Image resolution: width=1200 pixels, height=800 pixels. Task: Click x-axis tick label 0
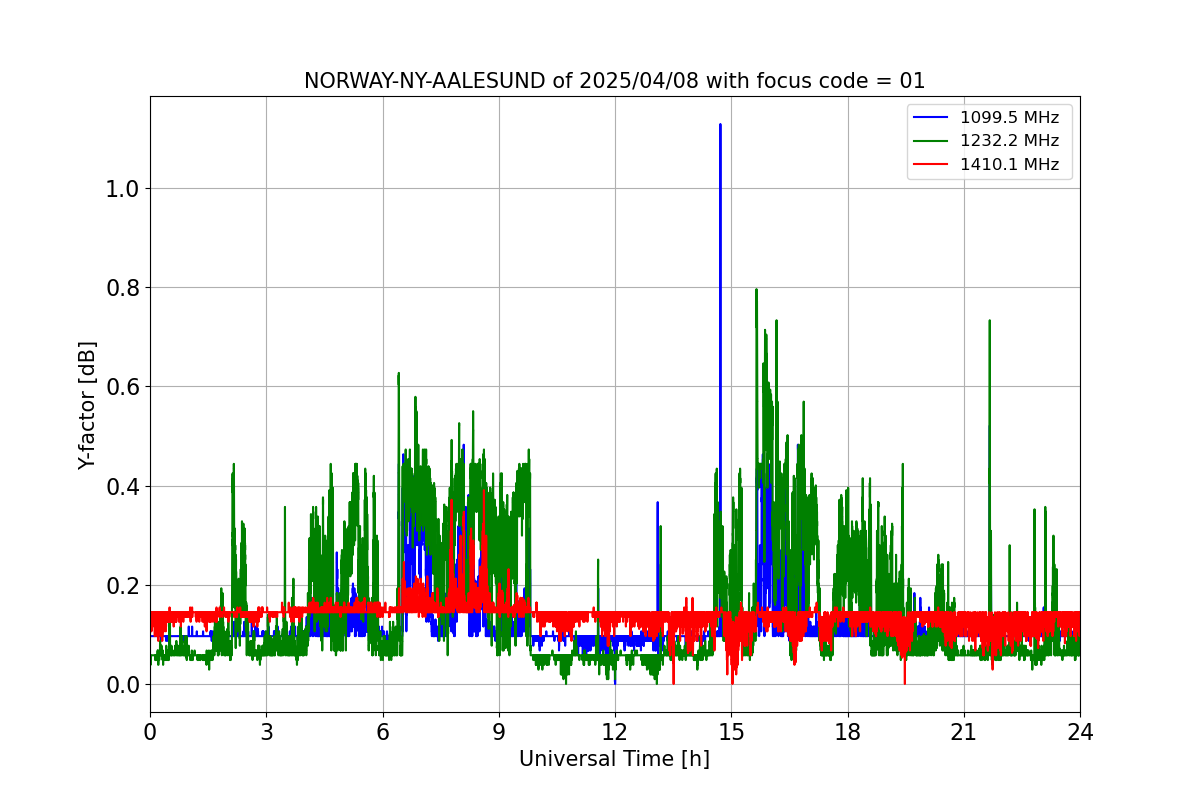[150, 732]
